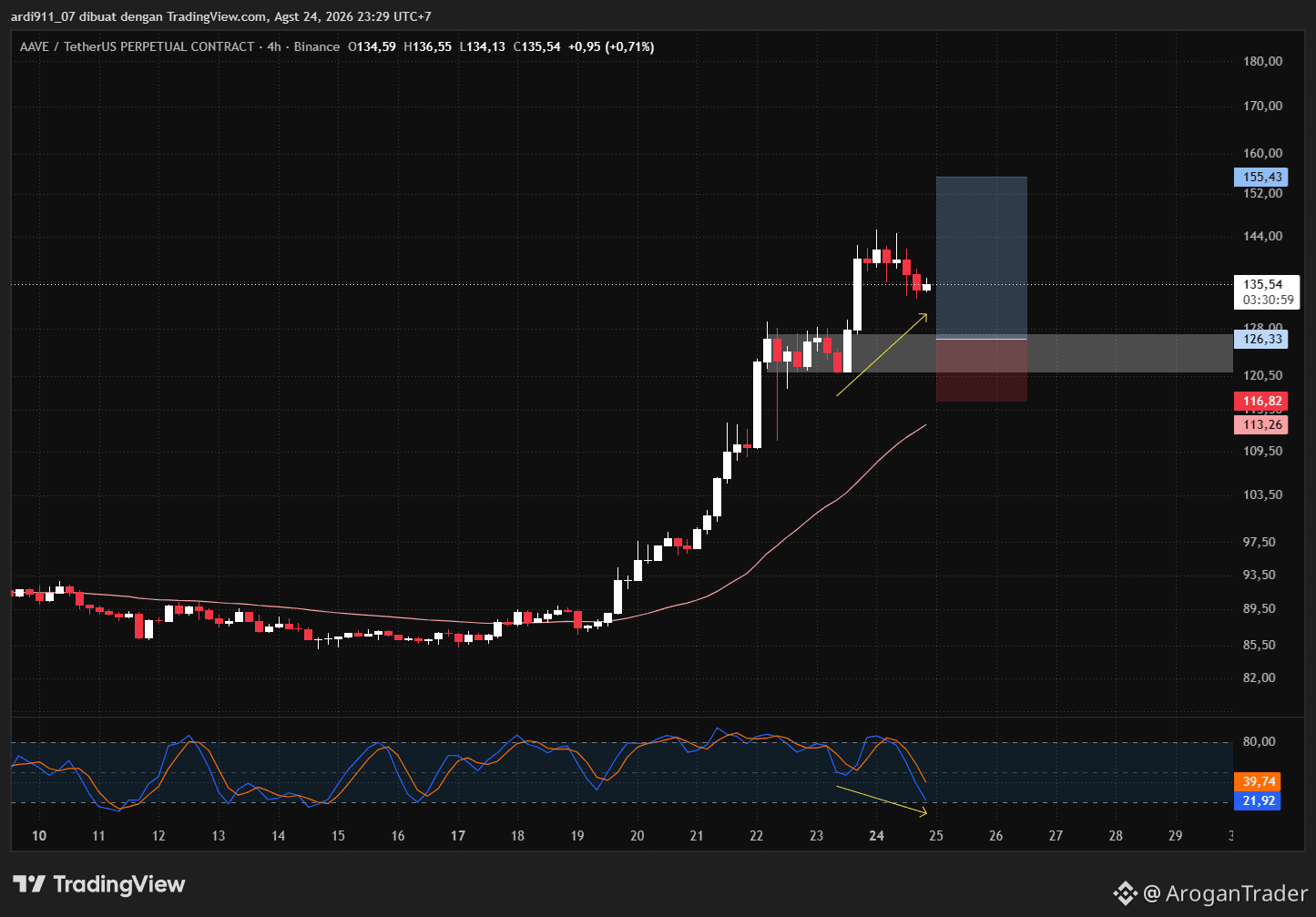Click the 170,00 price axis label
This screenshot has width=1316, height=917.
click(1262, 107)
